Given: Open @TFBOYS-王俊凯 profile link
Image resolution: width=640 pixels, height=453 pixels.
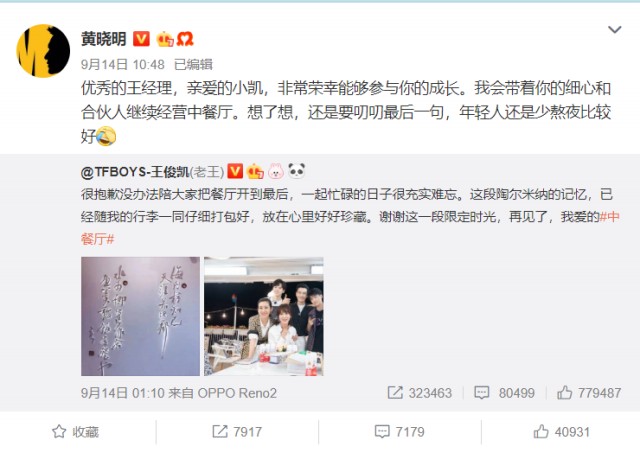Looking at the screenshot, I should point(135,172).
